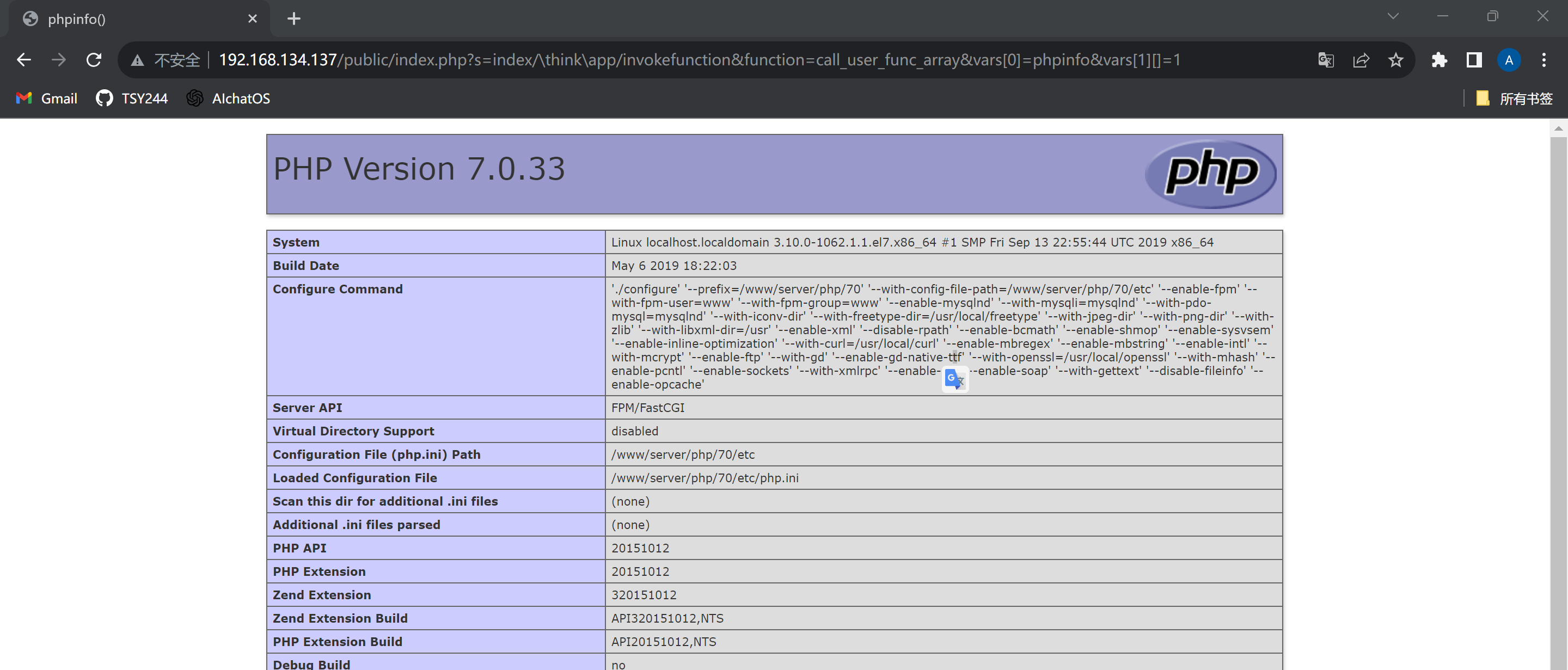Bookmark this page with star icon
The width and height of the screenshot is (1568, 670).
coord(1396,60)
